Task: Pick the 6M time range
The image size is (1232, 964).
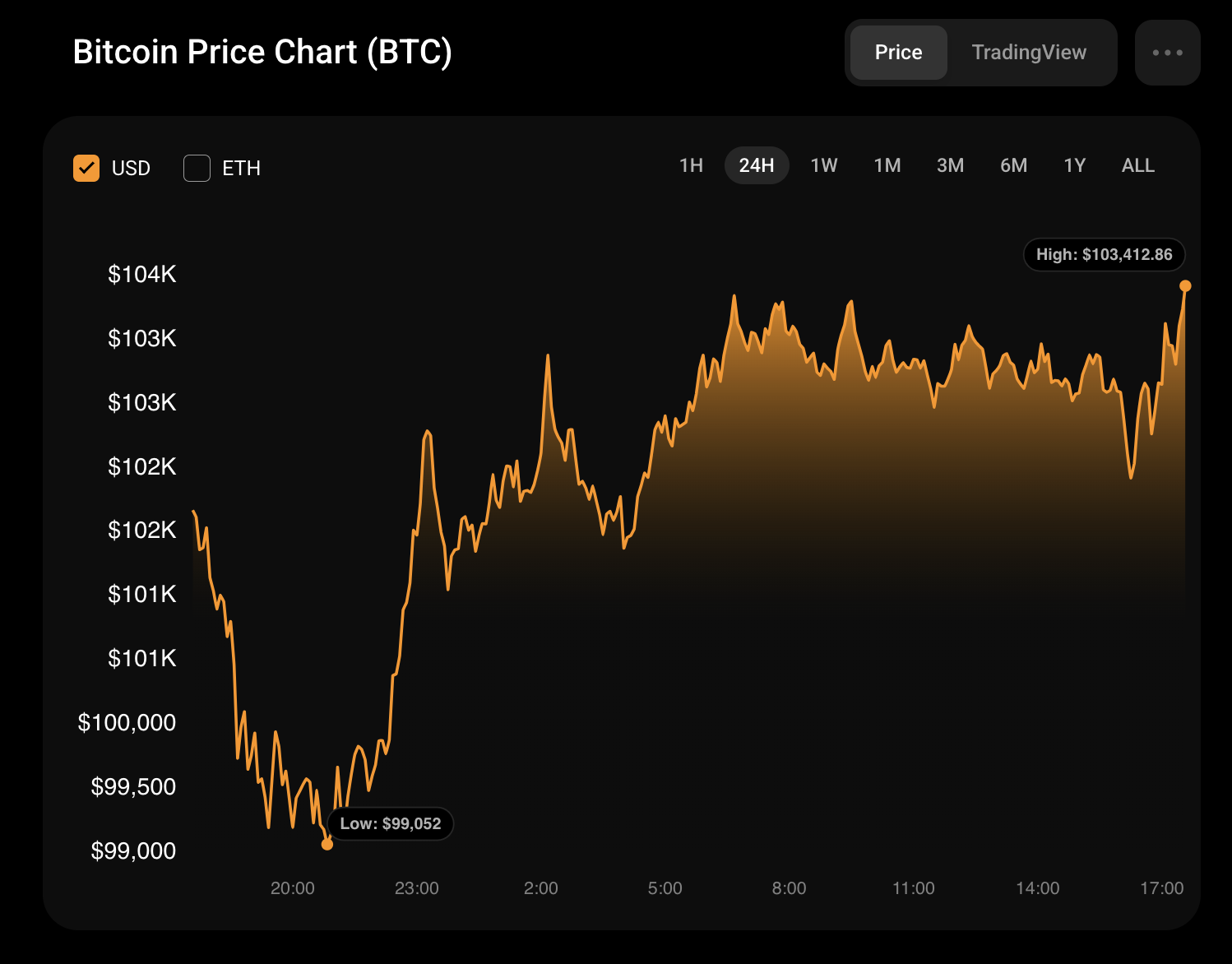Action: tap(1013, 165)
